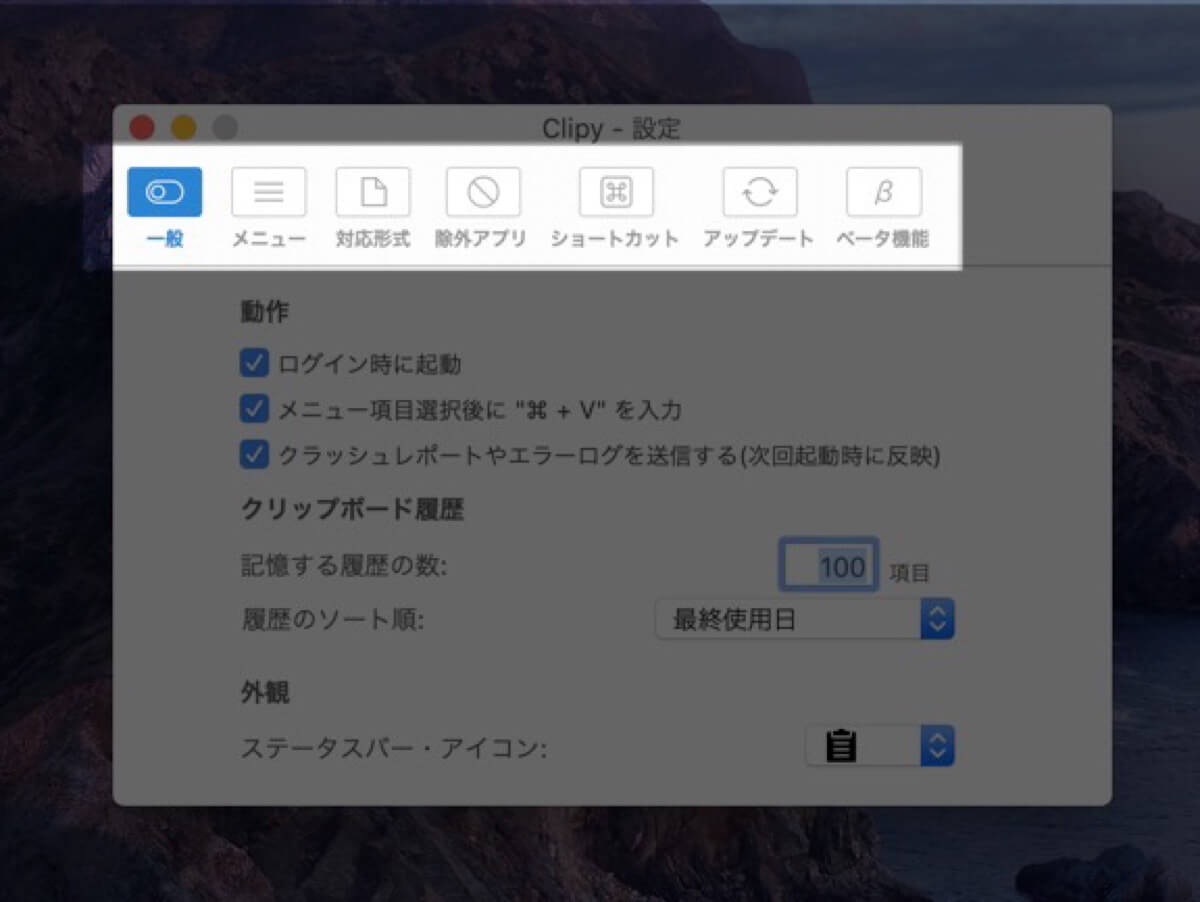Click the ステータスバー・アイコン label text
The height and width of the screenshot is (902, 1200).
(394, 747)
